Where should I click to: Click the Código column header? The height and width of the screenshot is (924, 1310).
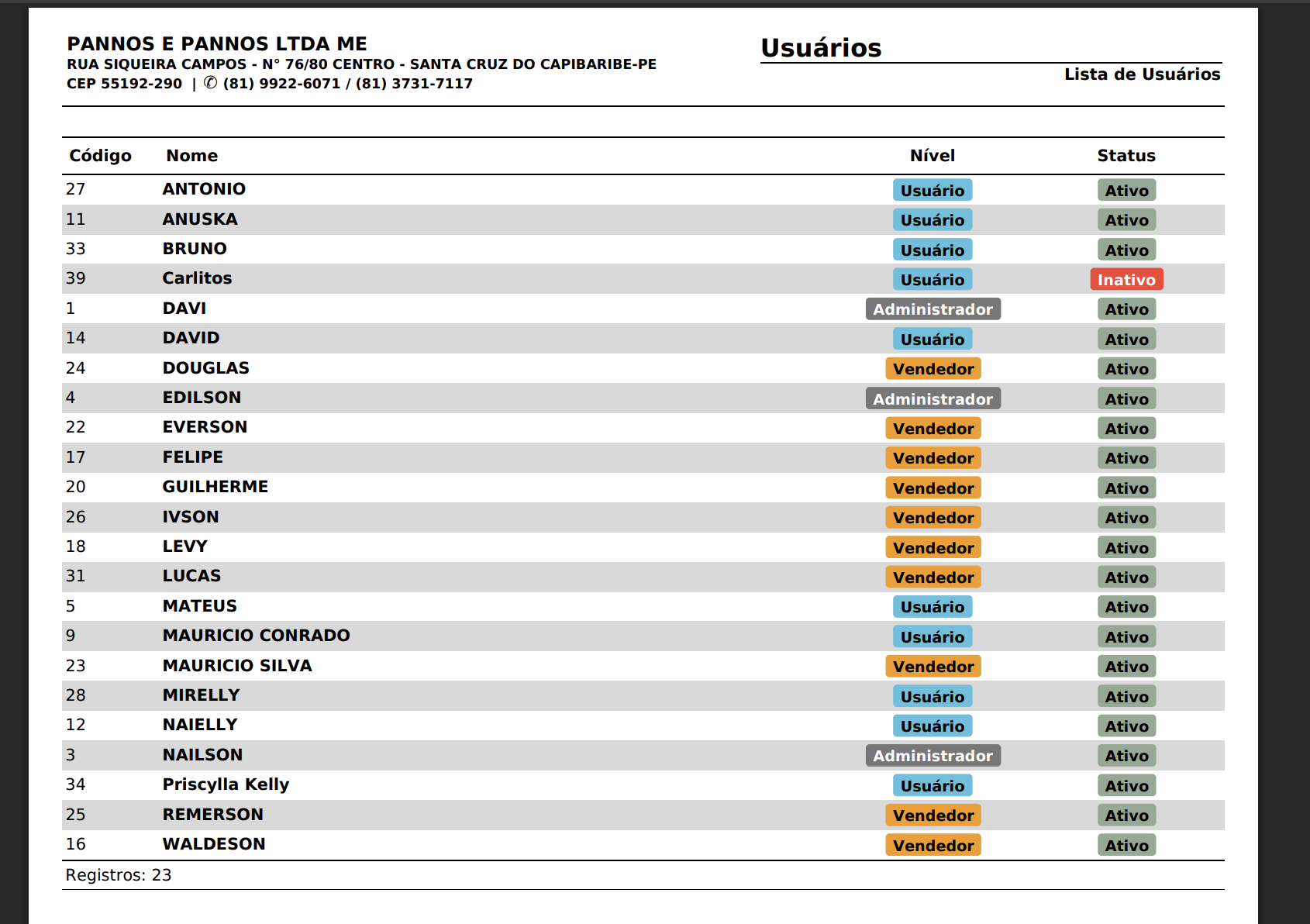tap(100, 156)
